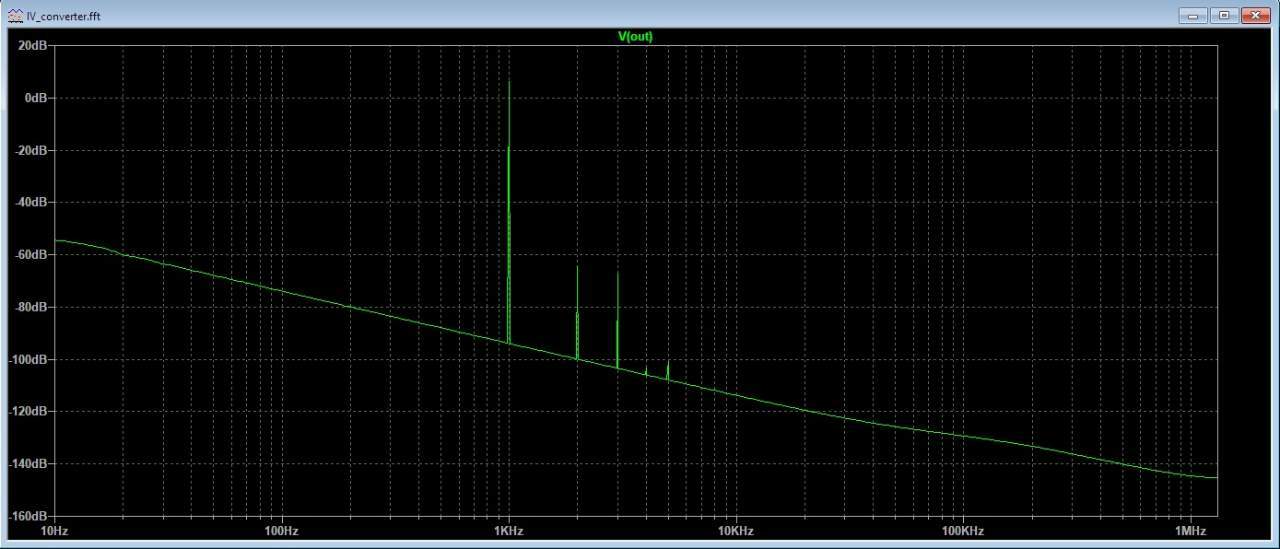Viewport: 1280px width, 549px height.
Task: Minimize the FFT plot window
Action: (1193, 15)
